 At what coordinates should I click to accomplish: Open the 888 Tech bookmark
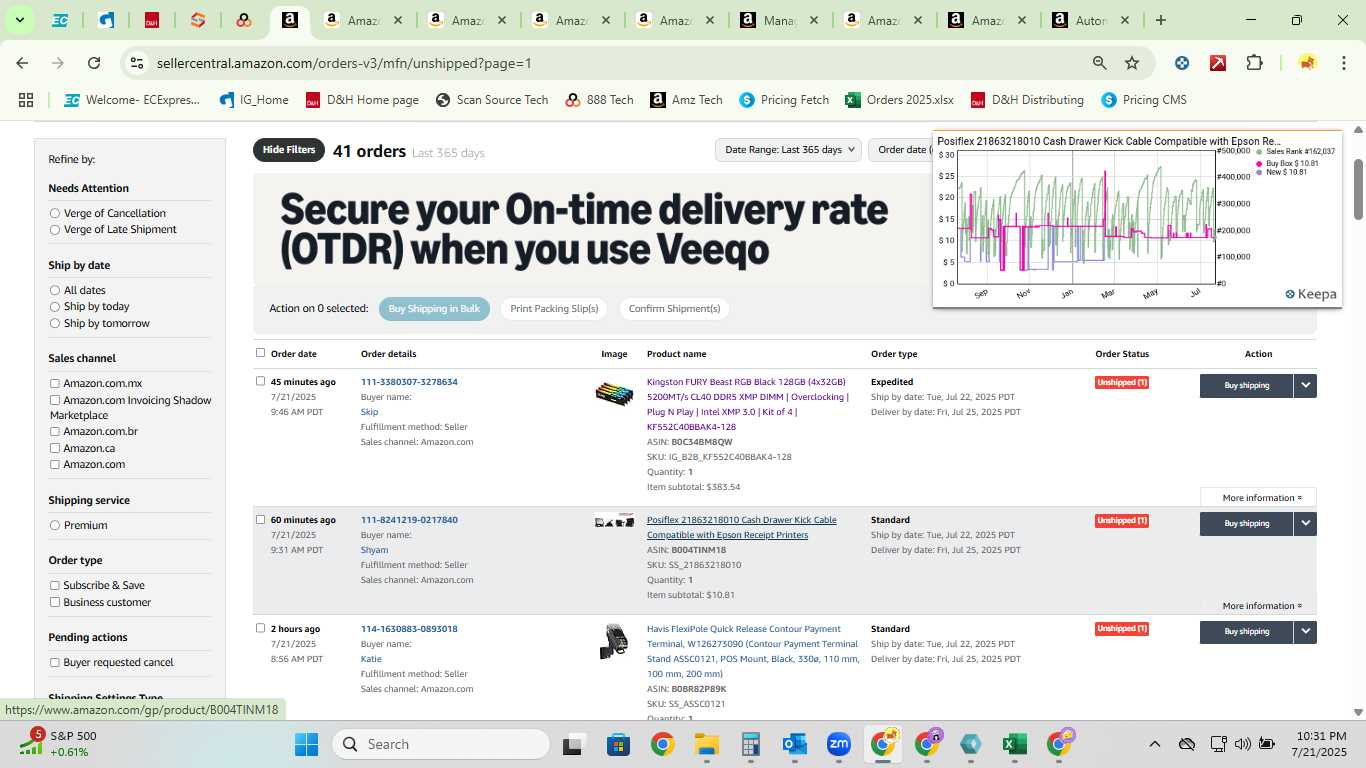click(x=600, y=100)
